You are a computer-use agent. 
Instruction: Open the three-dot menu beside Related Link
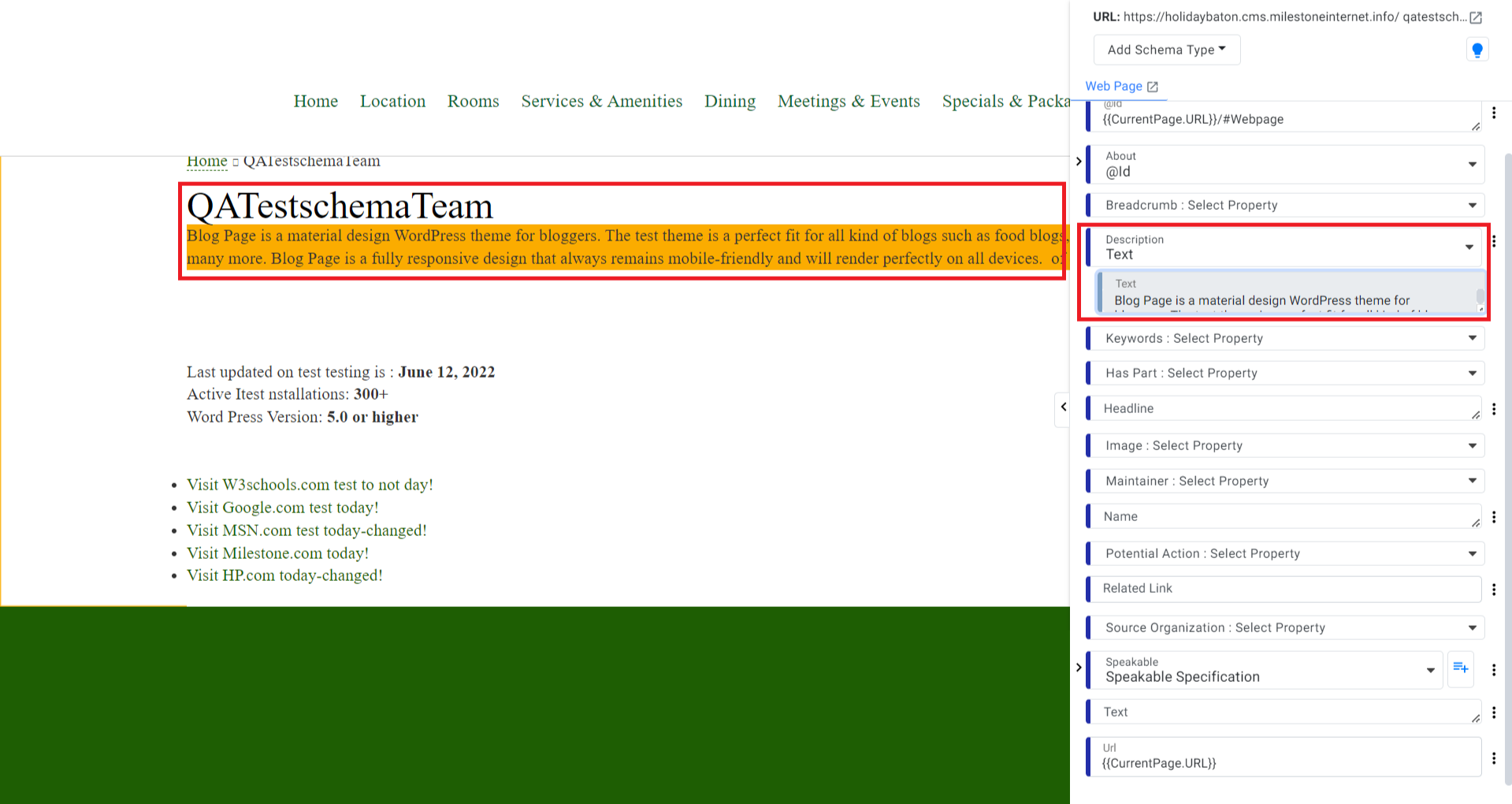[1494, 590]
